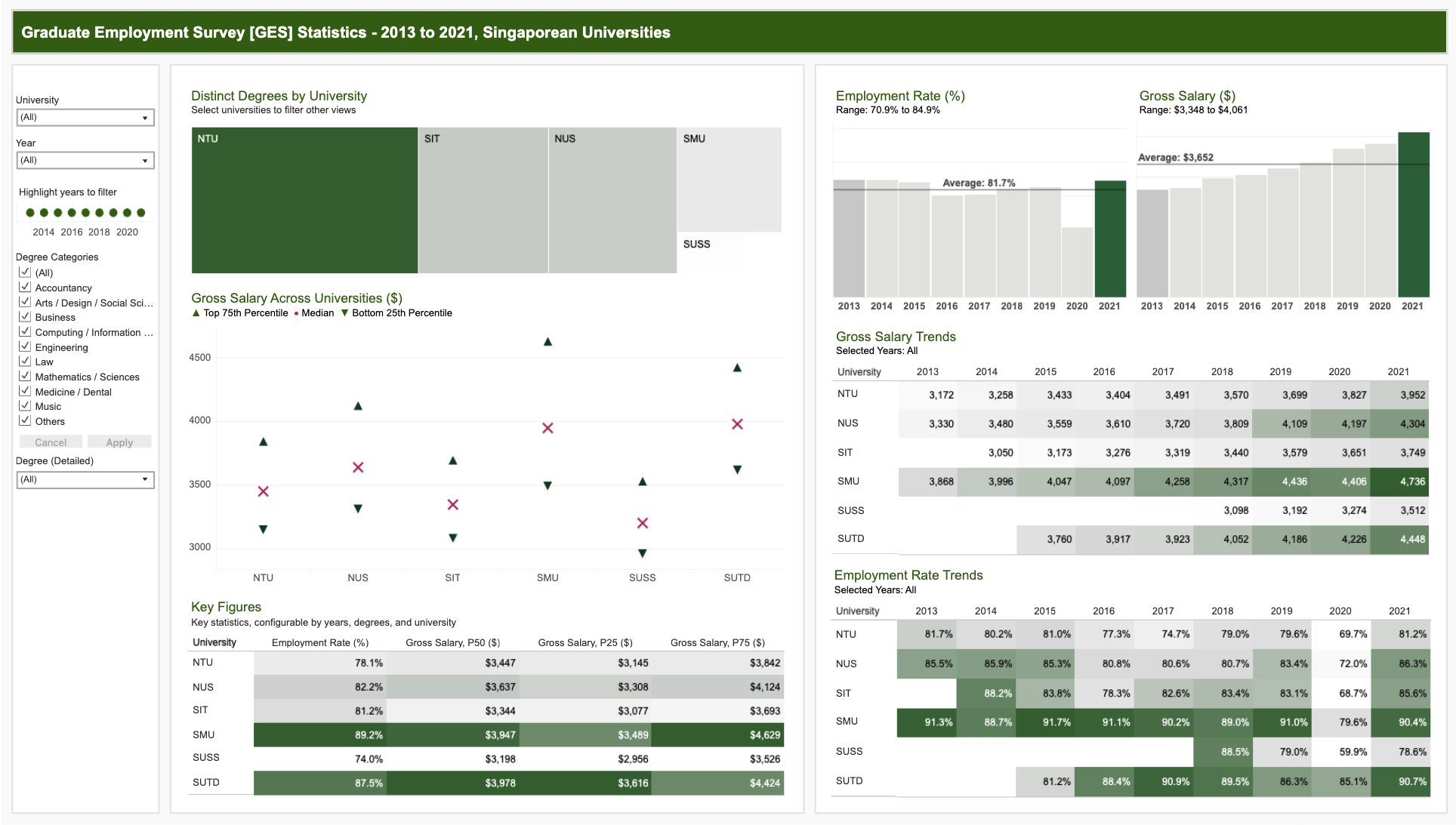Select the SIT block in treemap

483,200
